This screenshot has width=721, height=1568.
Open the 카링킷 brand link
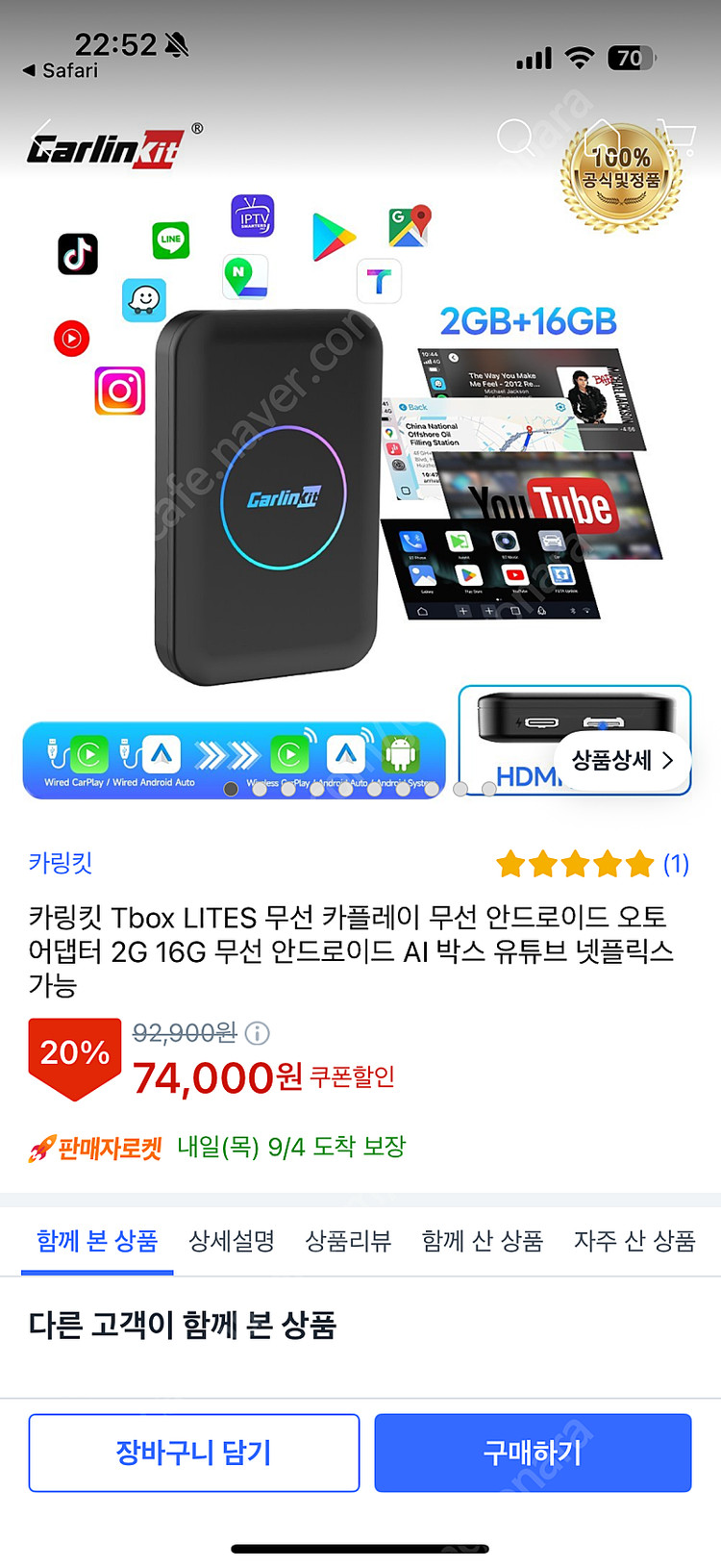[60, 863]
